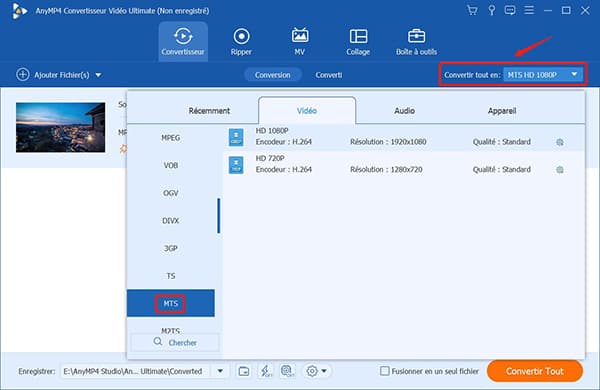The image size is (600, 390).
Task: Click Ajouter Fichier(s) button
Action: 53,75
